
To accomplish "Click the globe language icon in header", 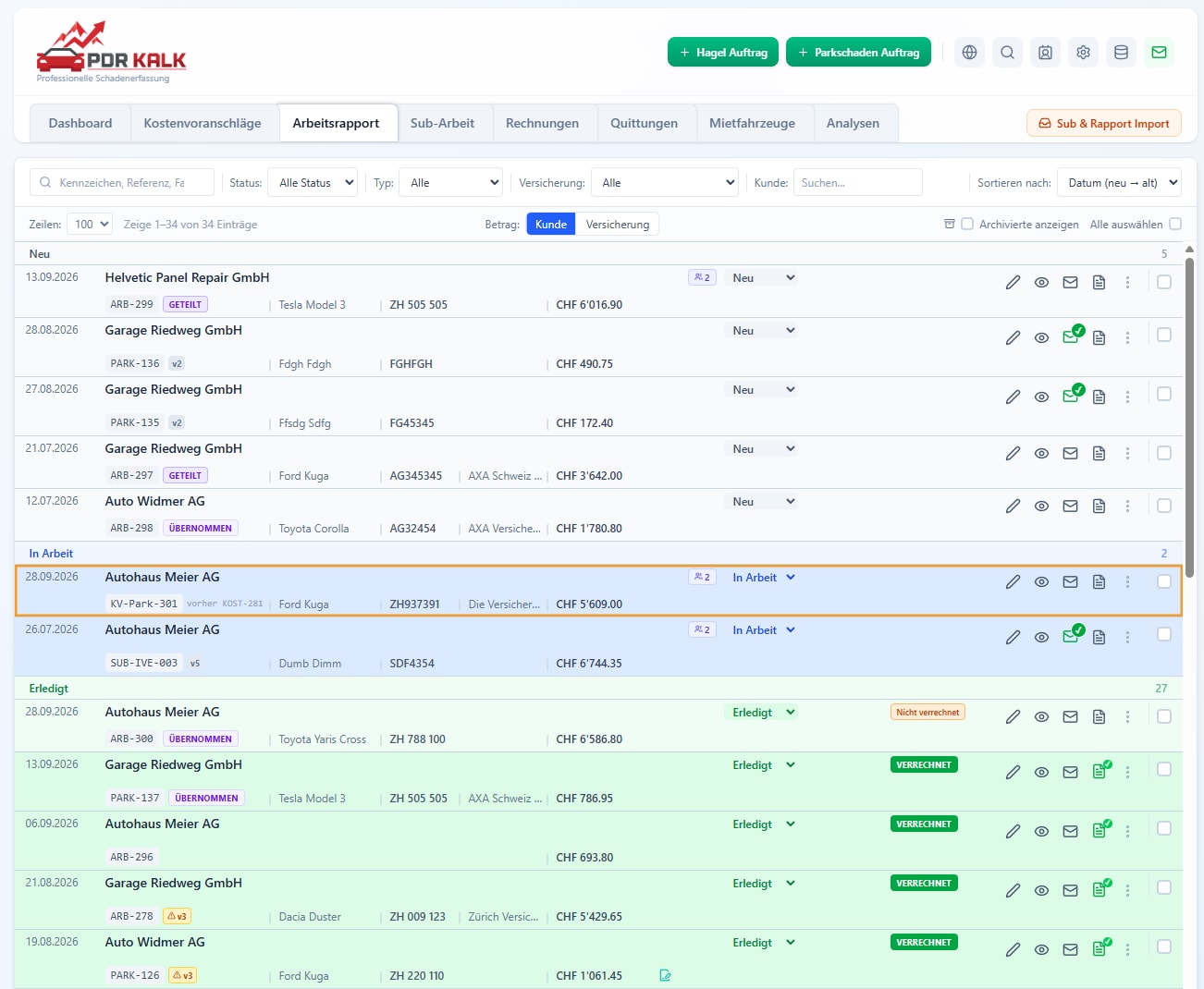I will pos(969,53).
